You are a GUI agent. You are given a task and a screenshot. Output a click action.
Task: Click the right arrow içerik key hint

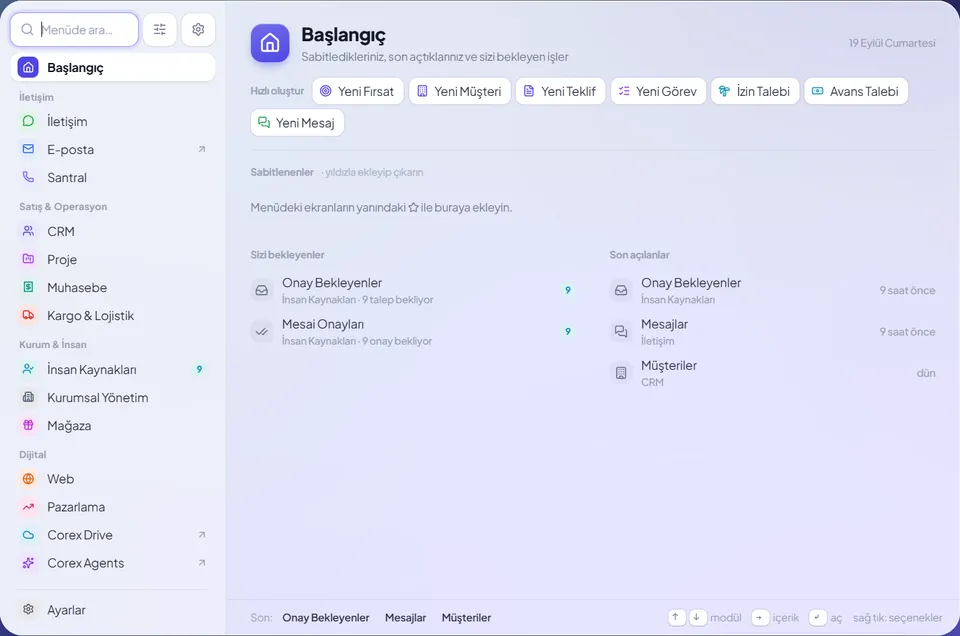[x=759, y=617]
